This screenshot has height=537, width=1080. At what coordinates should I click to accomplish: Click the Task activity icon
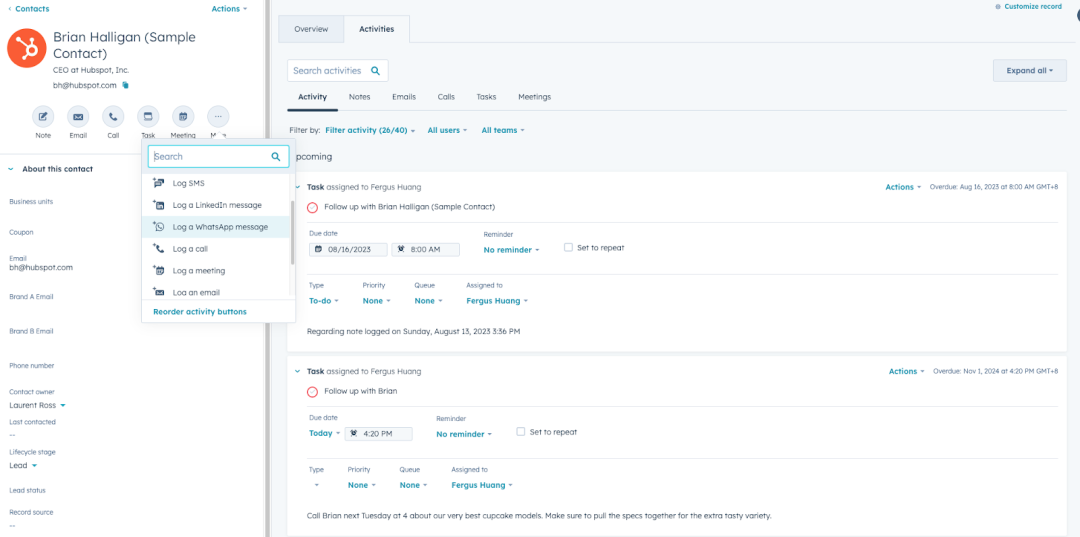pyautogui.click(x=148, y=116)
